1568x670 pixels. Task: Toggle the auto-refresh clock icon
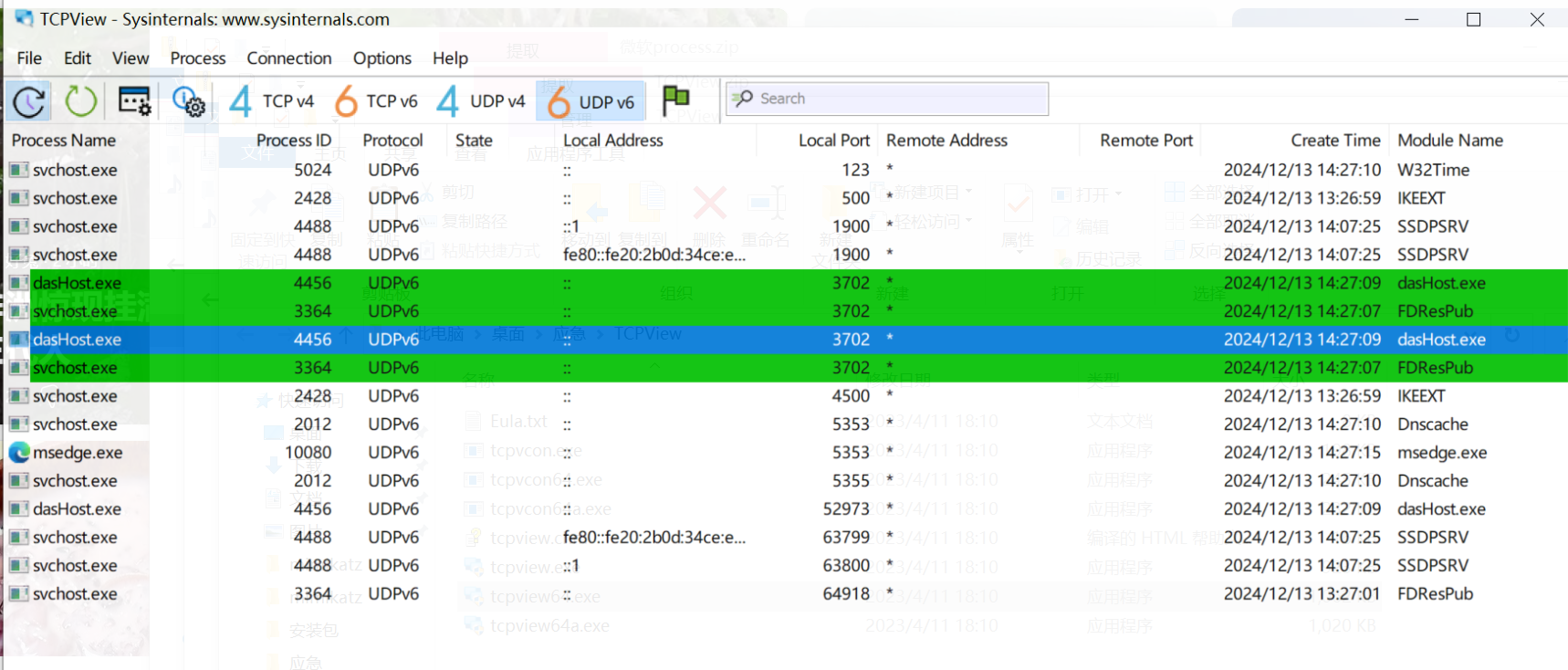click(29, 101)
